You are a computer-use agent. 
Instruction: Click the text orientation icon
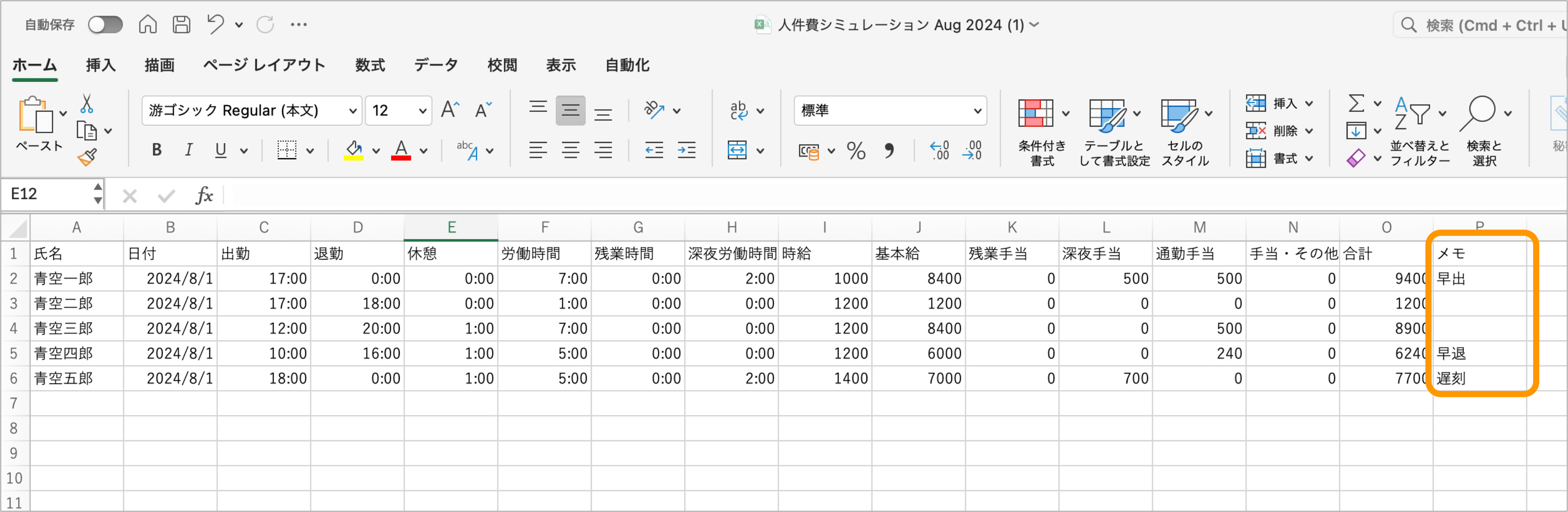pyautogui.click(x=654, y=110)
